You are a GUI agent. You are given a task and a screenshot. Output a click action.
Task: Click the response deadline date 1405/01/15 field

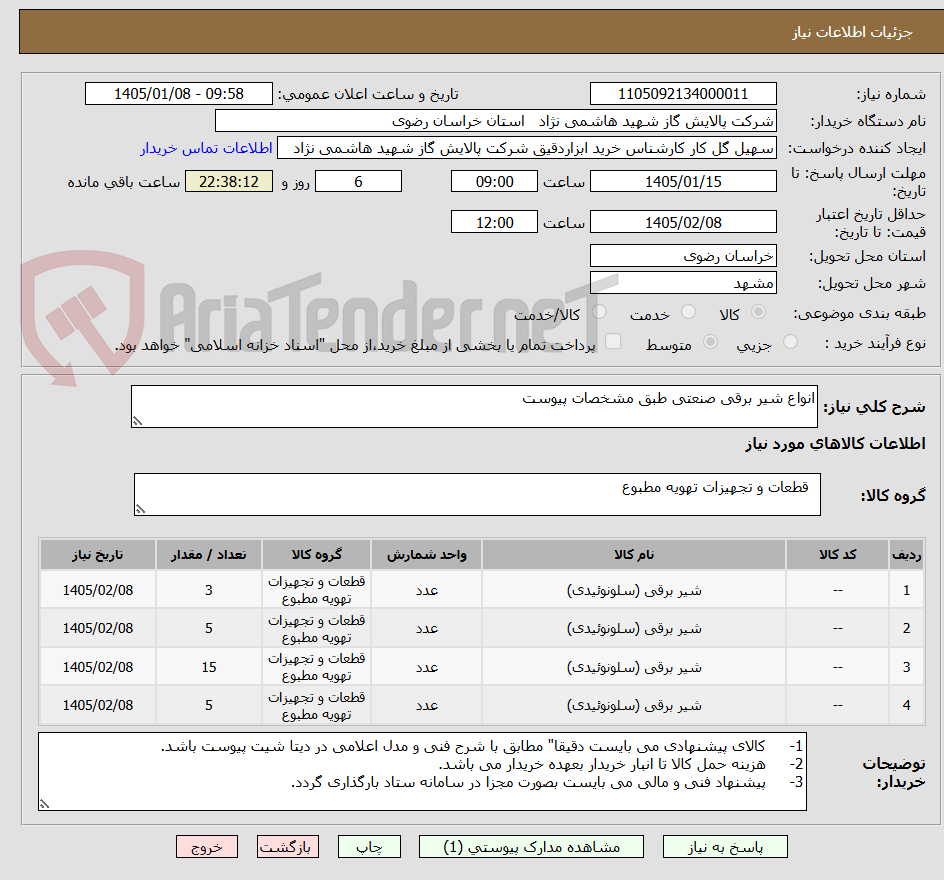coord(683,181)
